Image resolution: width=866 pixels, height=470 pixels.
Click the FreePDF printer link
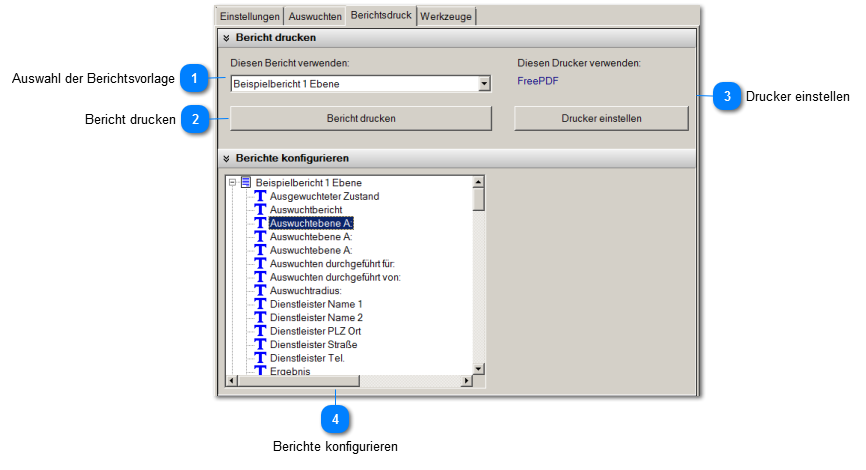point(538,81)
